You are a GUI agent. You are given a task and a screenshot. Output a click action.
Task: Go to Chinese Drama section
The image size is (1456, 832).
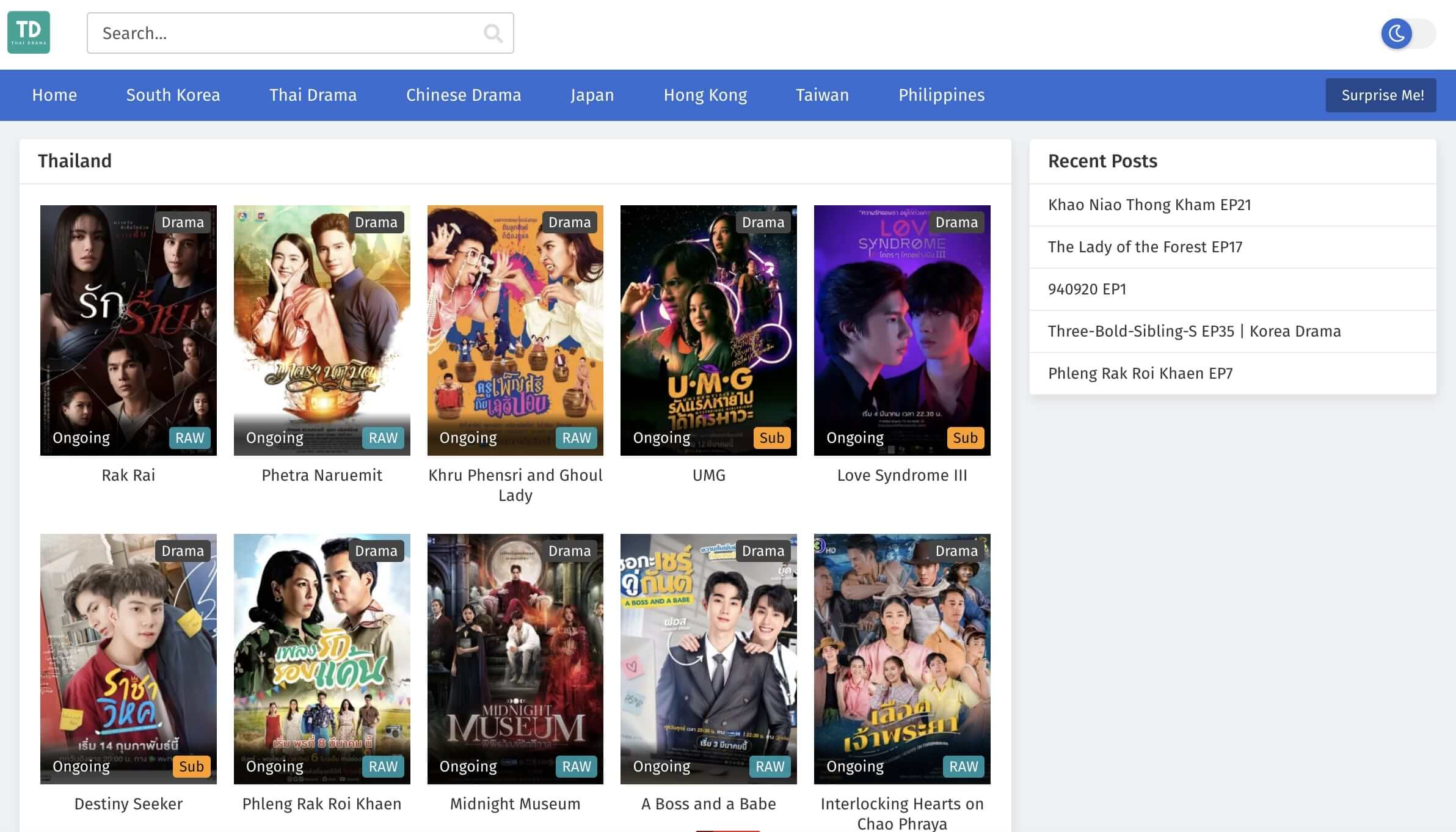464,95
